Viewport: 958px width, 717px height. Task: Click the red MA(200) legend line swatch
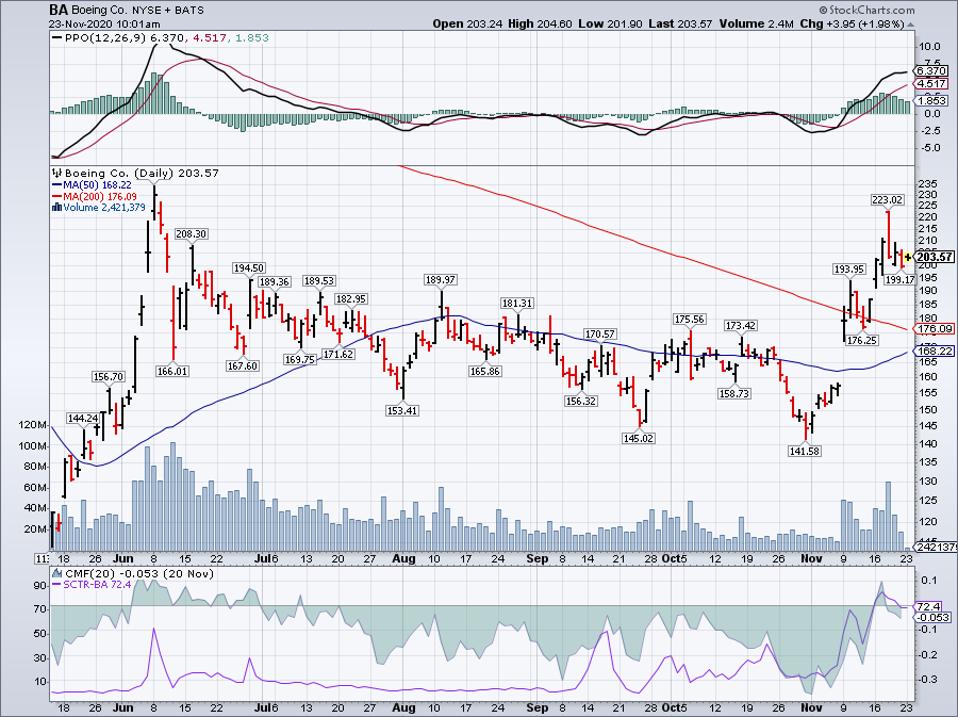(57, 196)
